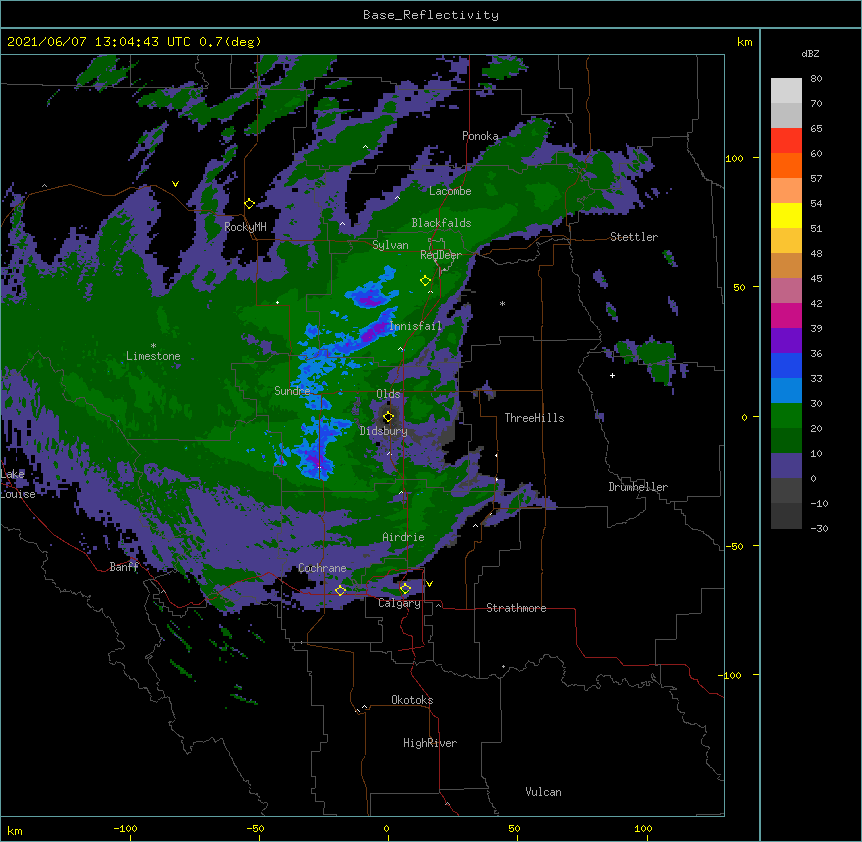Select the asterisk marker east of RedDeer

pyautogui.click(x=502, y=303)
